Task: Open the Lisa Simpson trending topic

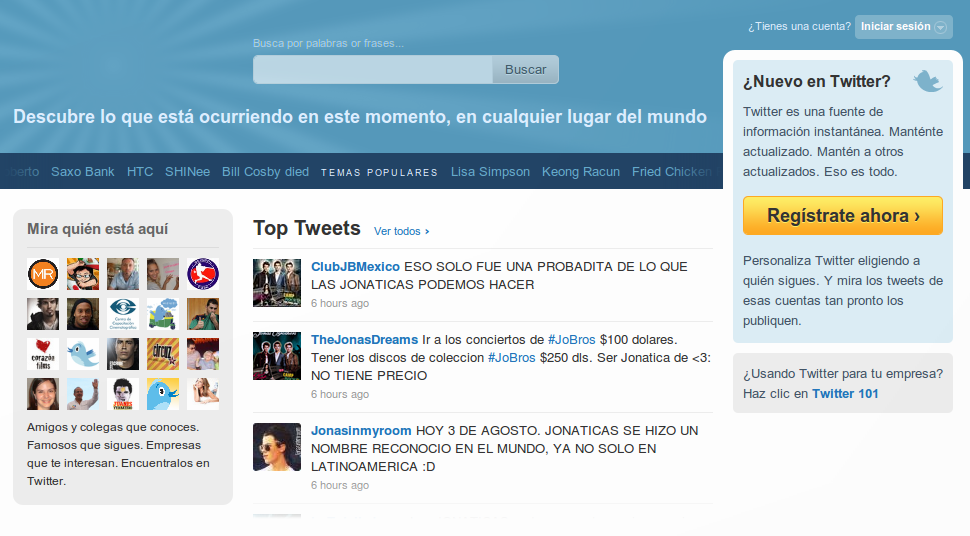Action: coord(490,171)
